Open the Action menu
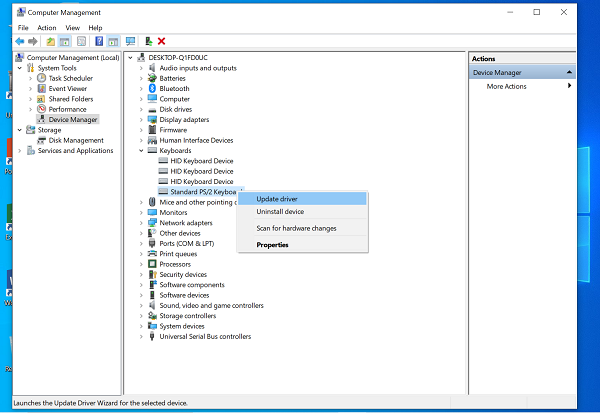 click(47, 27)
